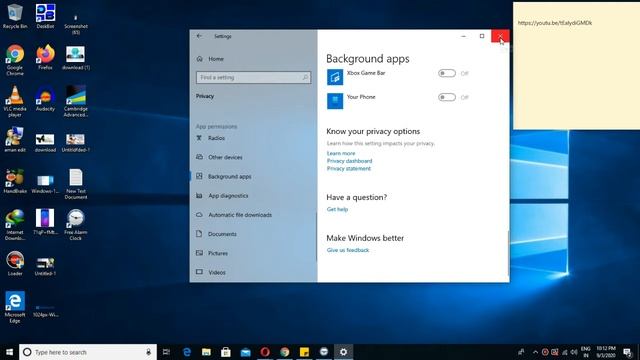This screenshot has width=640, height=360.
Task: Open File Explorer from taskbar
Action: pyautogui.click(x=206, y=352)
